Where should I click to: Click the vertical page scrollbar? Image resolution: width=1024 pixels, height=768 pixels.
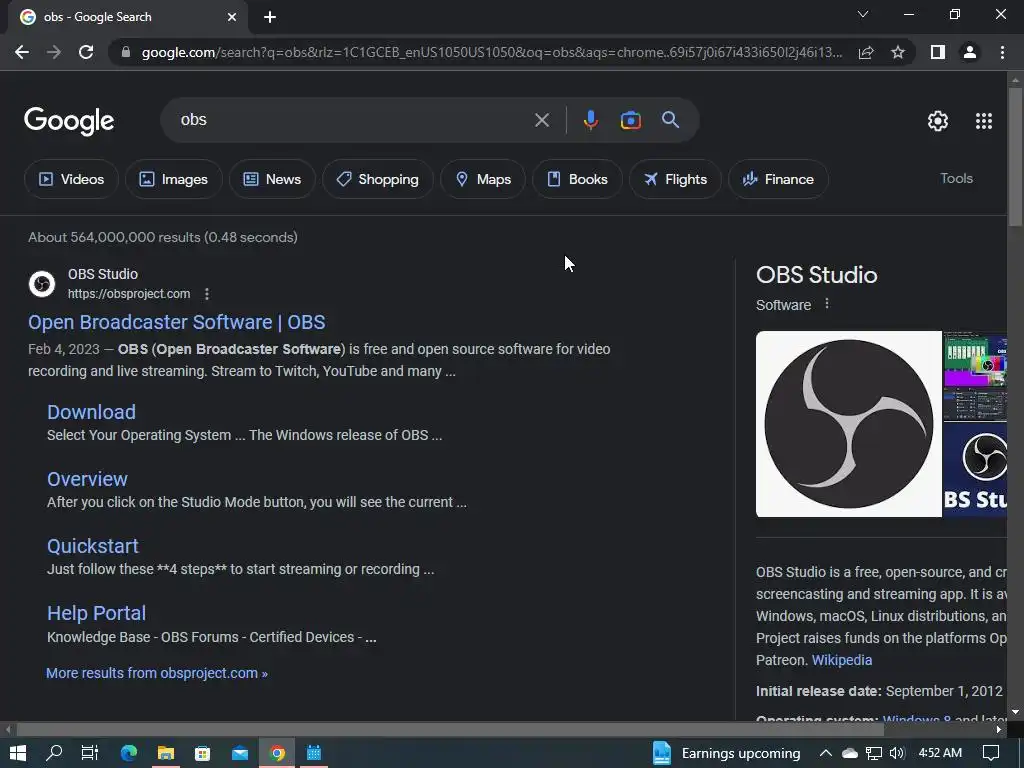(x=1015, y=157)
